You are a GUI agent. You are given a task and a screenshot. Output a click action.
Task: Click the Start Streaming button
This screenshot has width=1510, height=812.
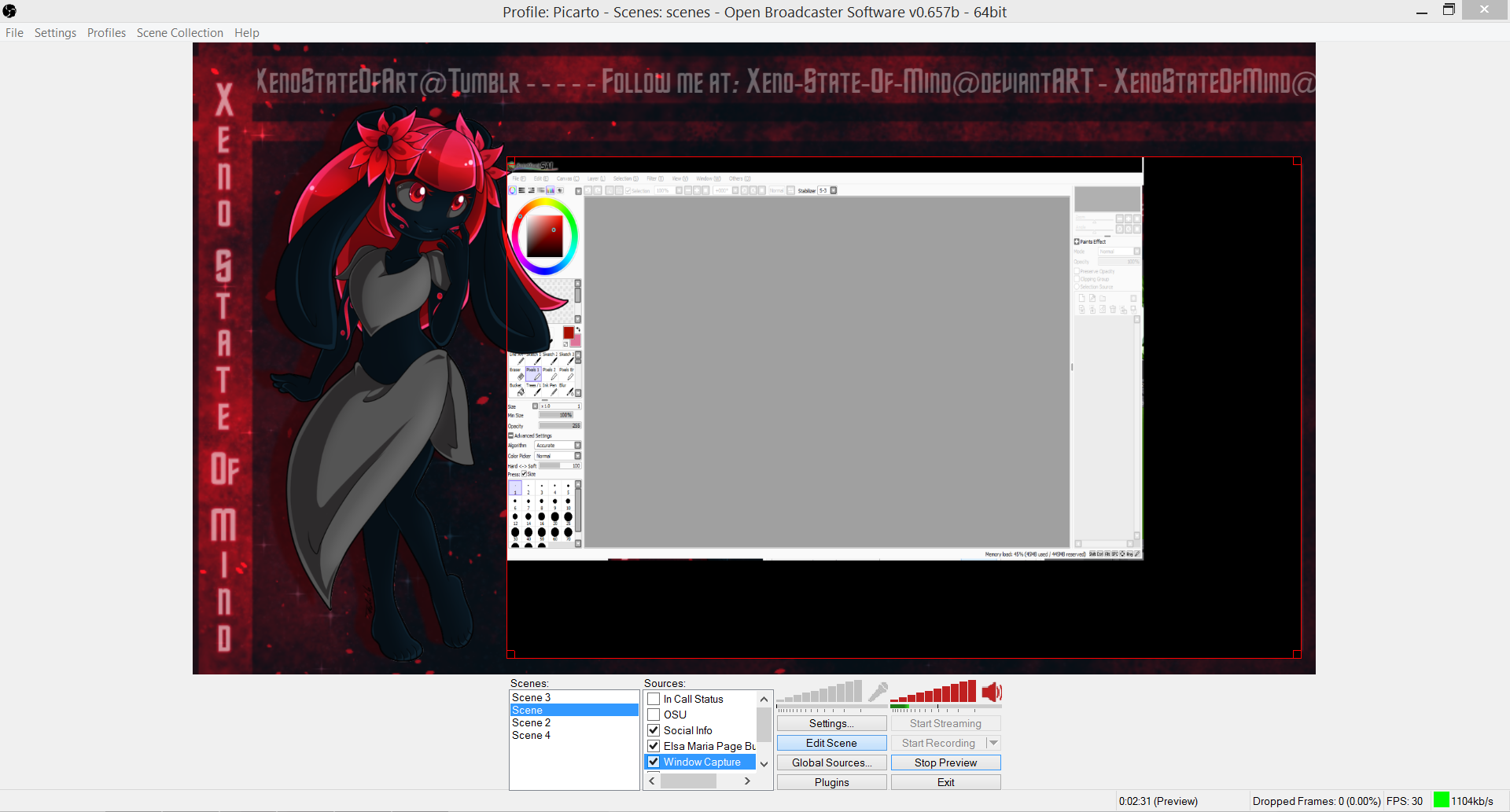[946, 723]
